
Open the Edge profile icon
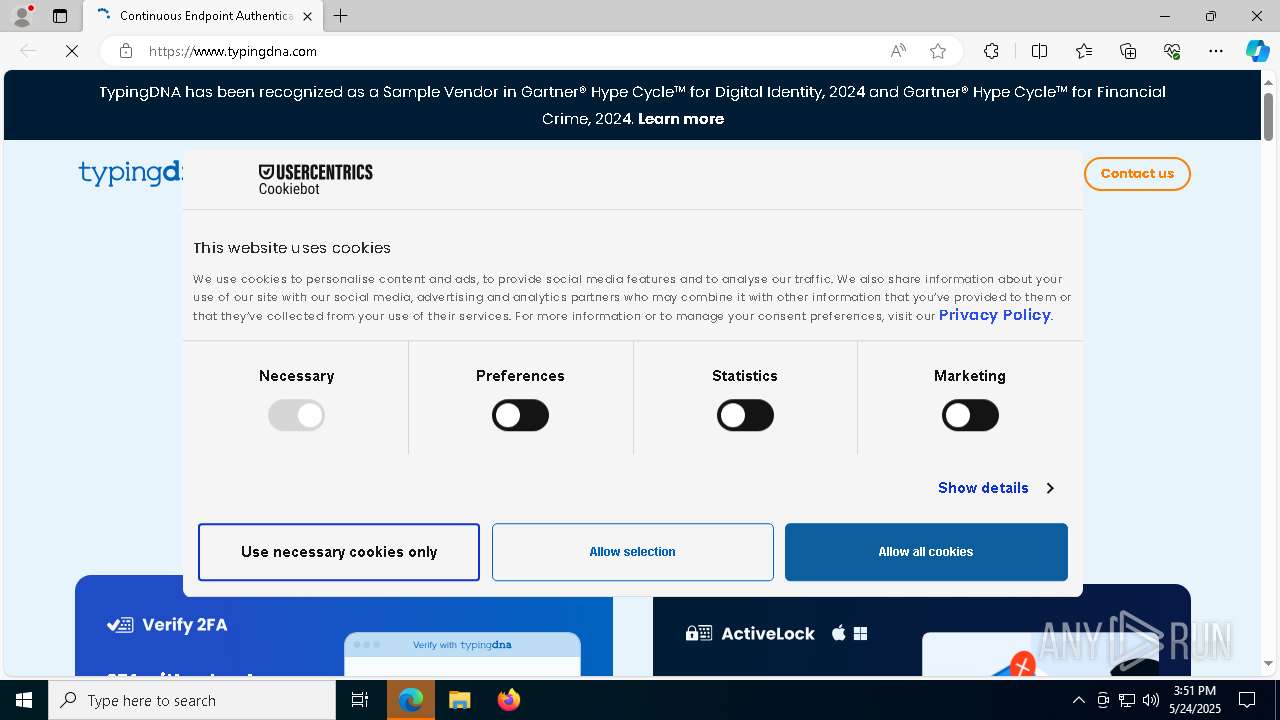point(22,16)
